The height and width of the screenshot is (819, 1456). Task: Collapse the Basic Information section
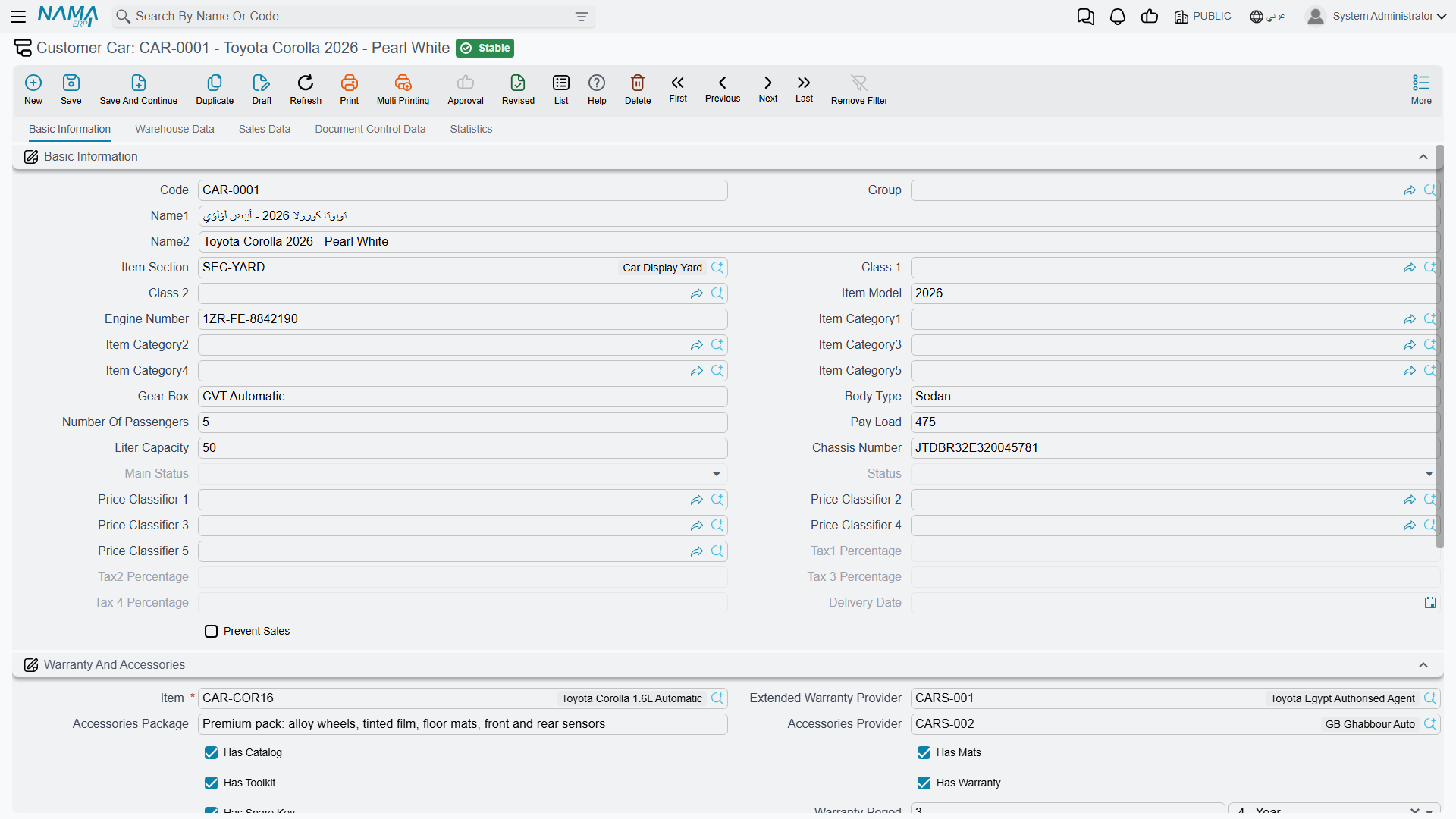point(1423,157)
